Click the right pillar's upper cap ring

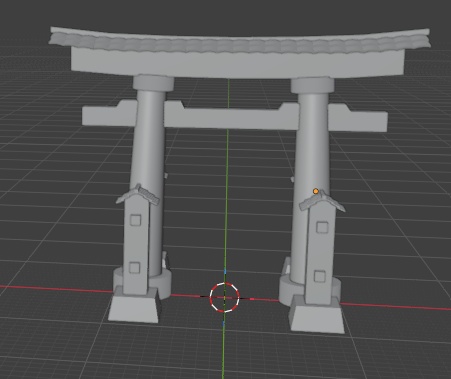tap(313, 86)
